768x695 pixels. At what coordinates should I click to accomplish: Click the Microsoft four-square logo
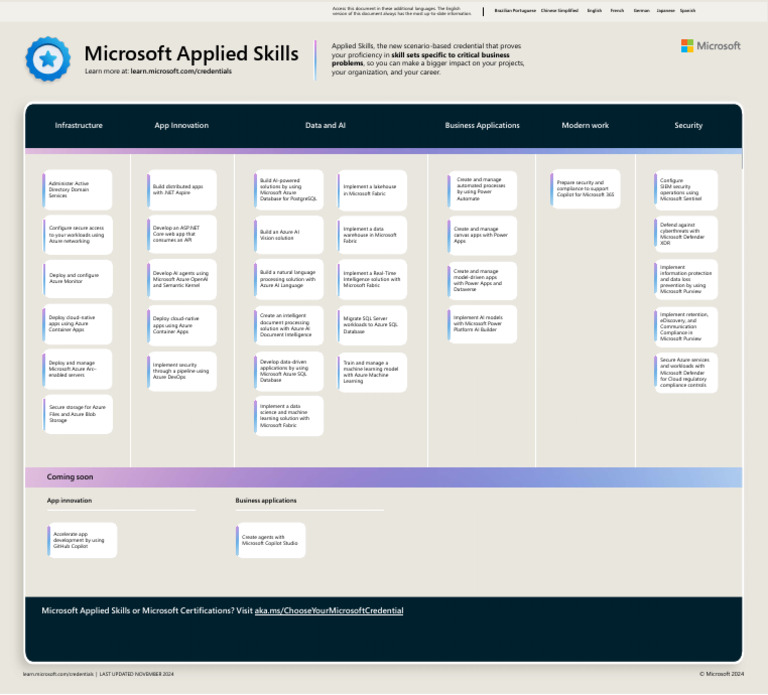tap(687, 46)
